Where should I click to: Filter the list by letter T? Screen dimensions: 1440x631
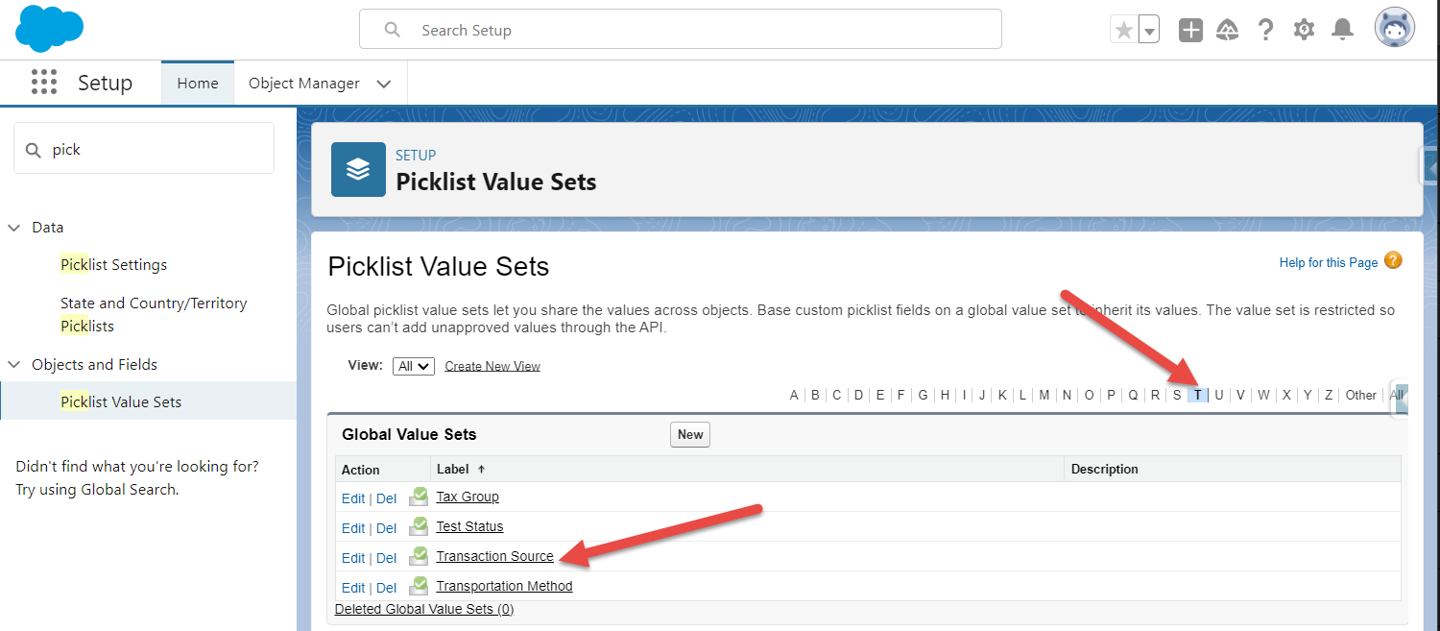pos(1197,395)
